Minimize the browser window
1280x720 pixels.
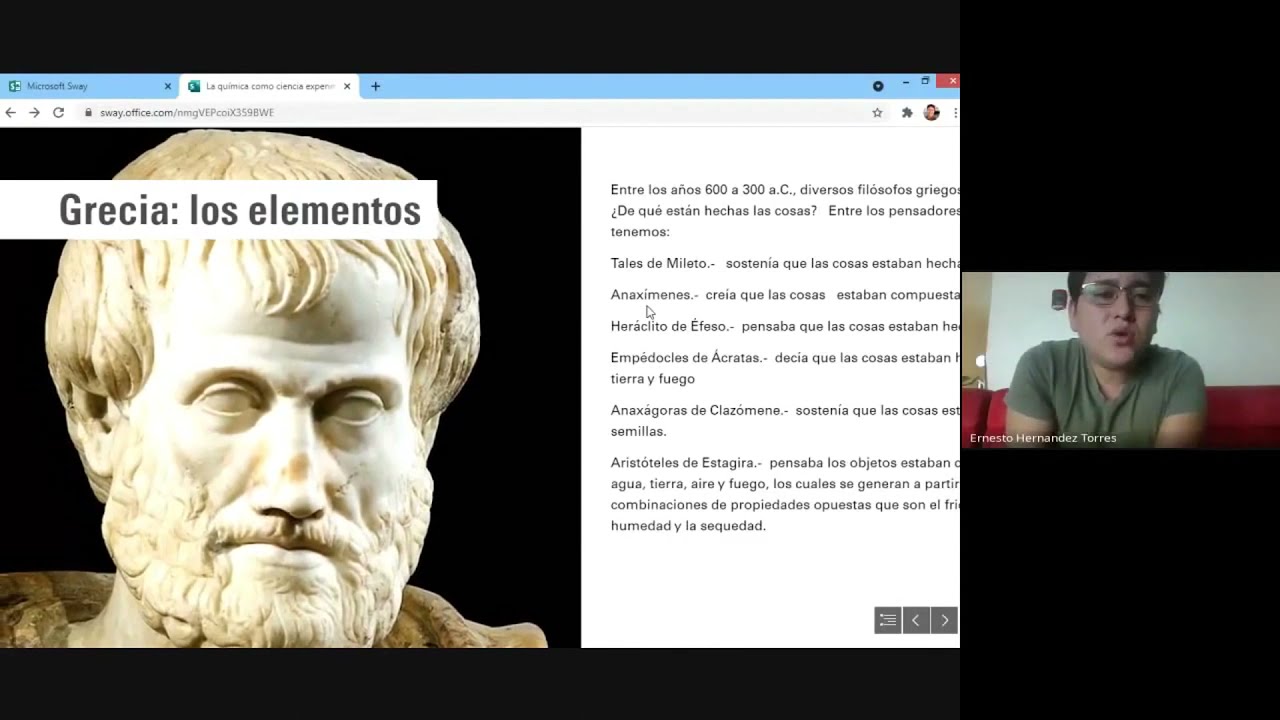[x=905, y=81]
